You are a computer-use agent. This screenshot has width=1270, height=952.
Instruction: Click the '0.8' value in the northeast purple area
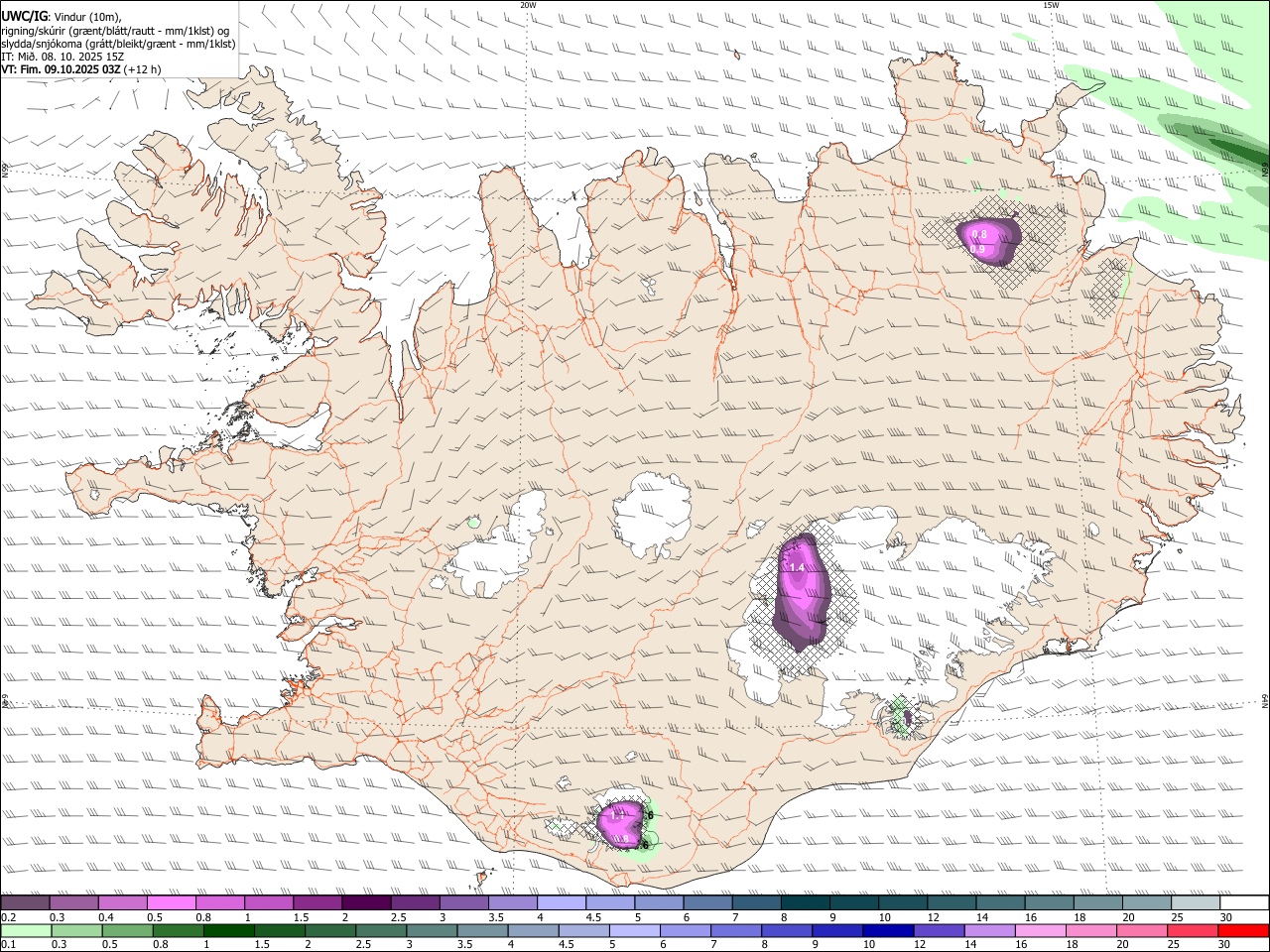[x=979, y=234]
